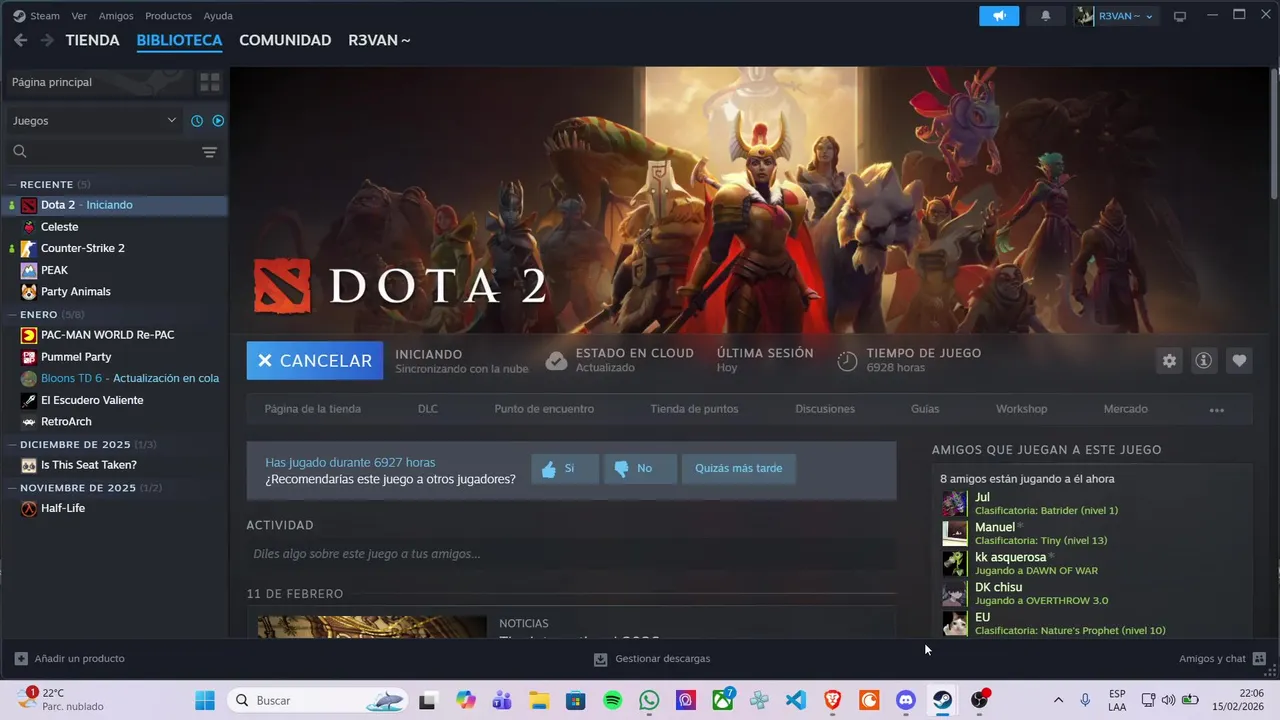Image resolution: width=1280 pixels, height=720 pixels.
Task: Click the page vertical scrollbar
Action: click(1274, 135)
